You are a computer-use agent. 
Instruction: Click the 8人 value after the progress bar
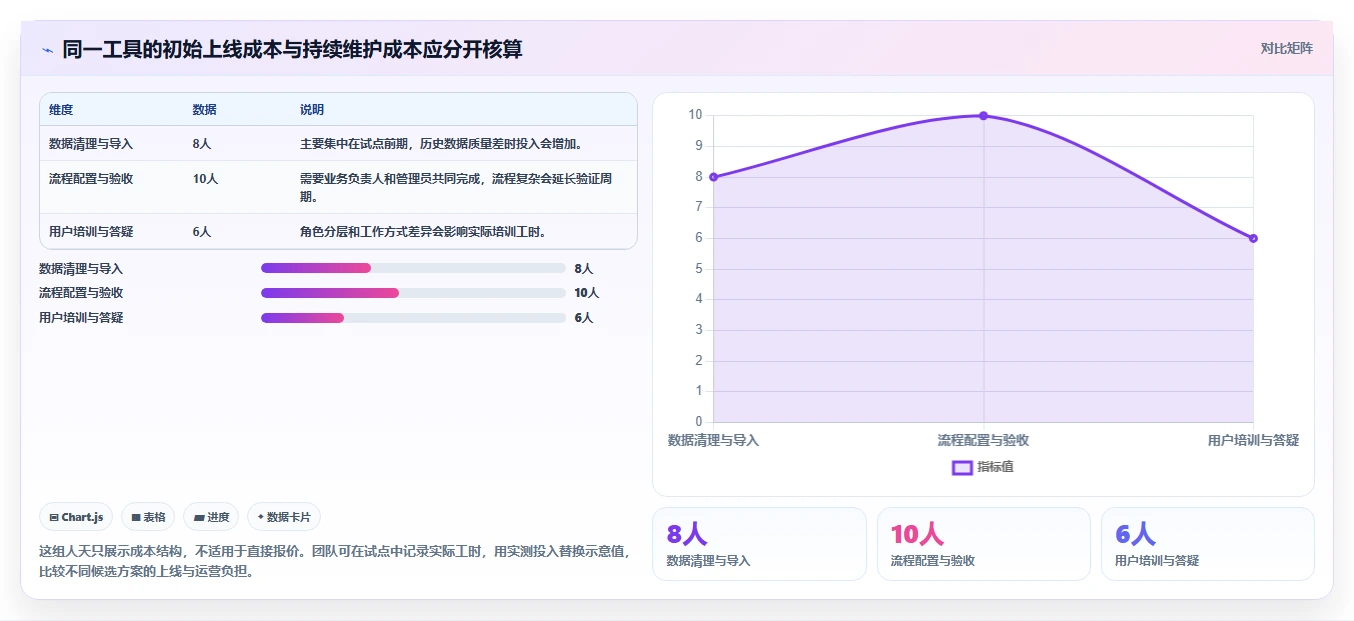point(584,269)
